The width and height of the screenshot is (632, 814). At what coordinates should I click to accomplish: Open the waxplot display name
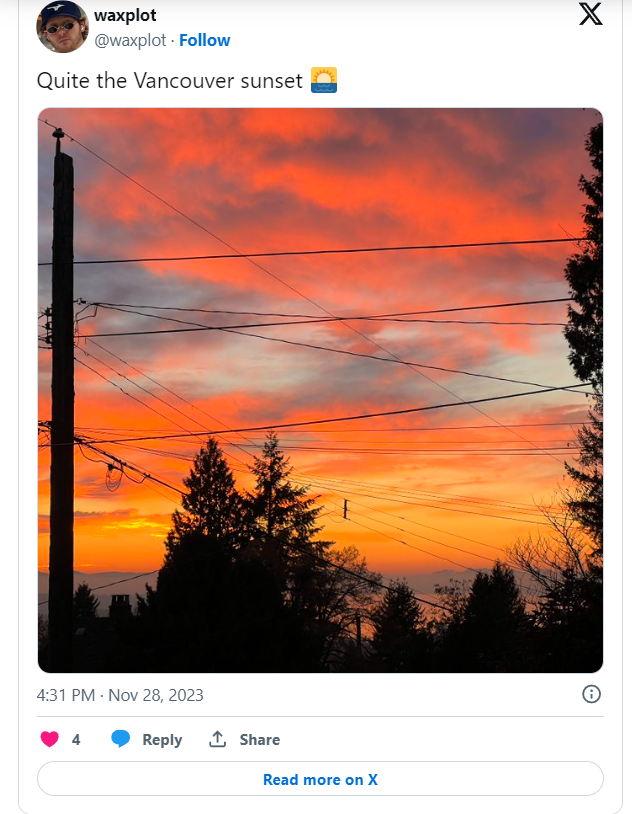click(125, 15)
